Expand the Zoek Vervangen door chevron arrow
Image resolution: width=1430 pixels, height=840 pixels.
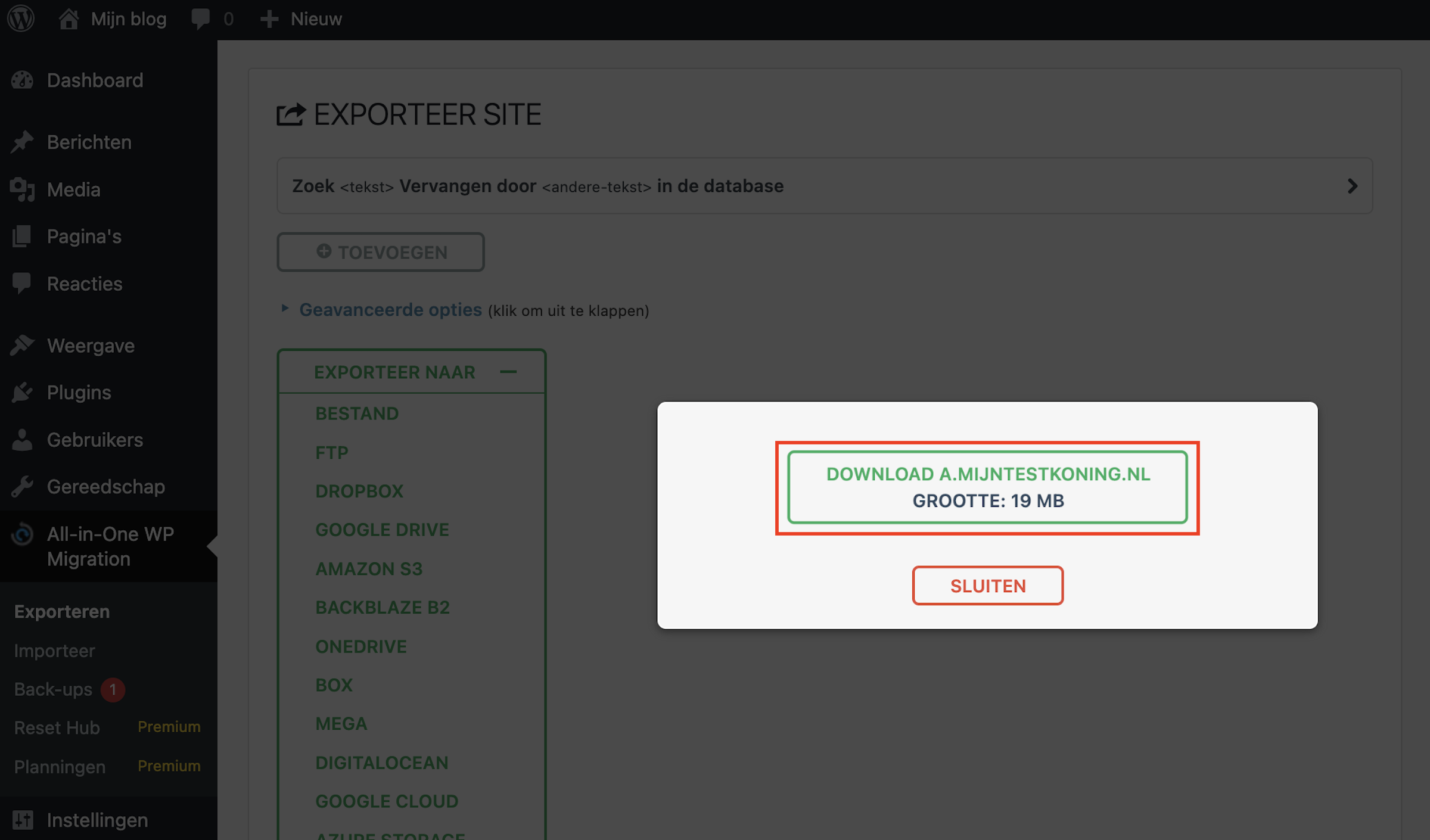(1352, 186)
